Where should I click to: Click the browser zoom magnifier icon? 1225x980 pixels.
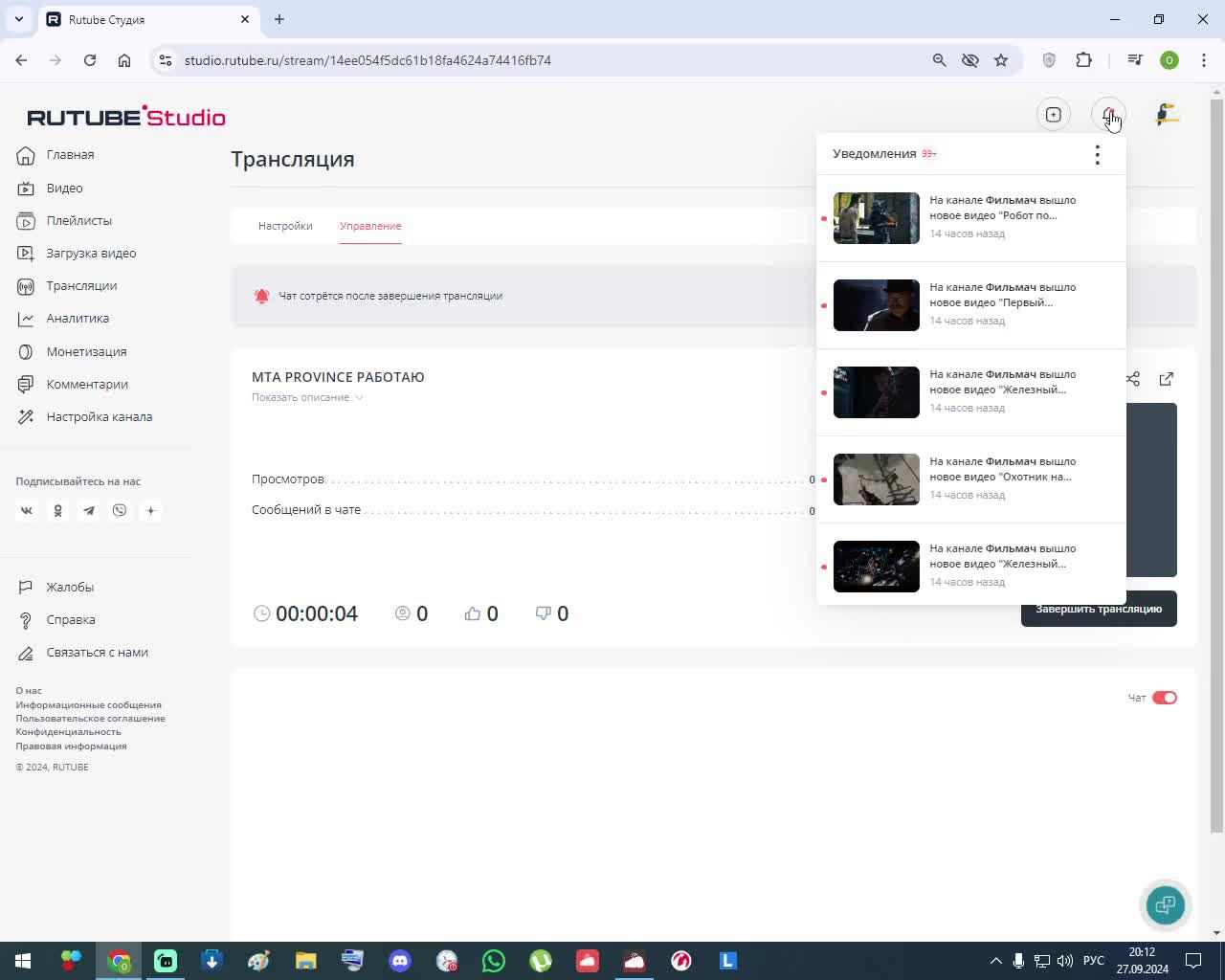[939, 60]
